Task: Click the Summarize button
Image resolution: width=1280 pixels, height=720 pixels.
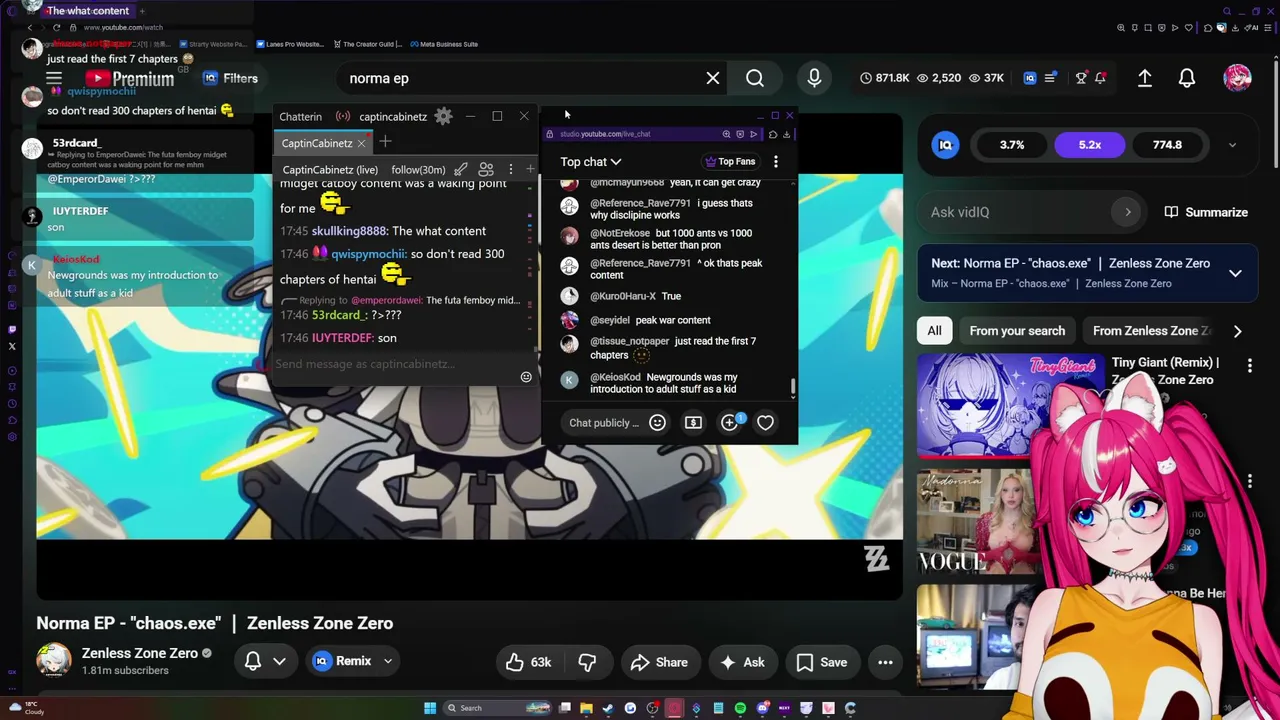Action: (1207, 212)
